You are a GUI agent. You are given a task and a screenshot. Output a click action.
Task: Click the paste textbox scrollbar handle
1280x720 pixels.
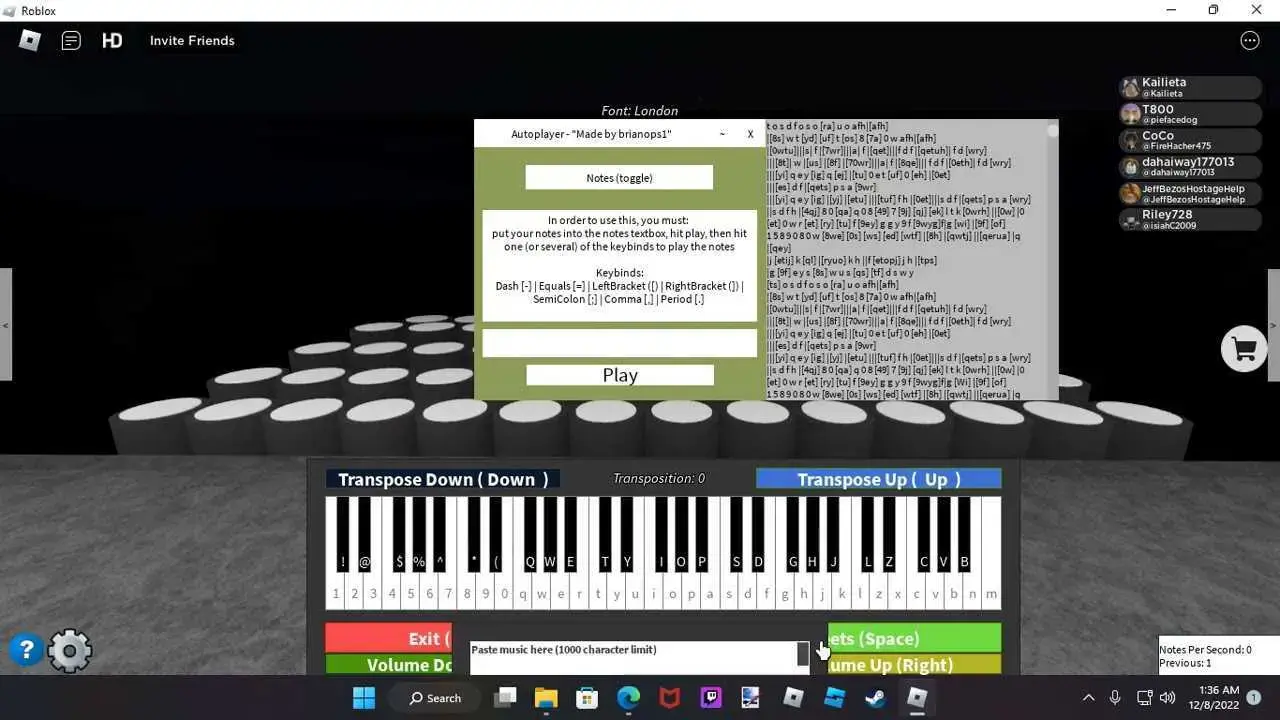(x=802, y=654)
